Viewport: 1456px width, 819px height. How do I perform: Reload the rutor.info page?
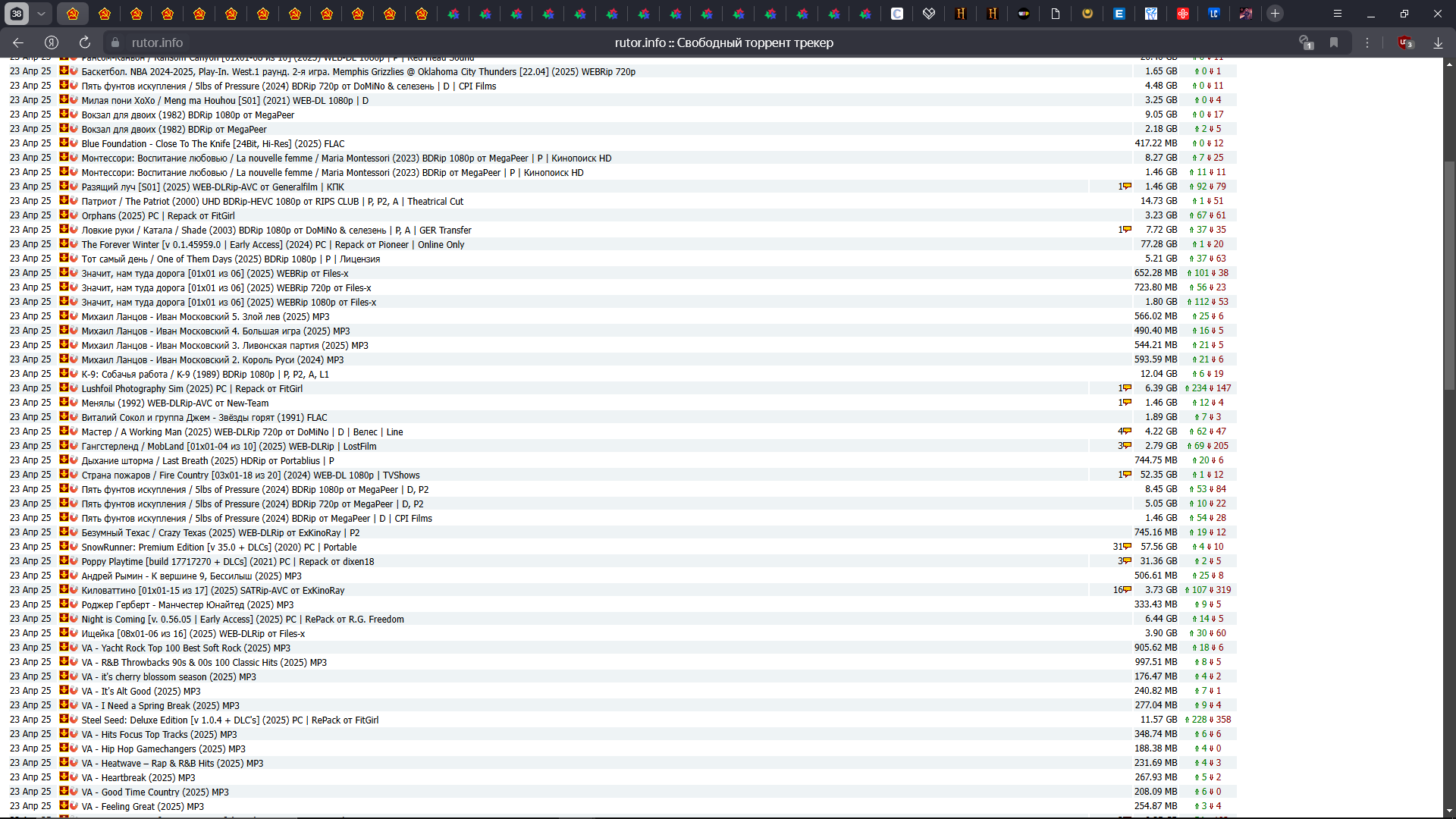click(85, 42)
